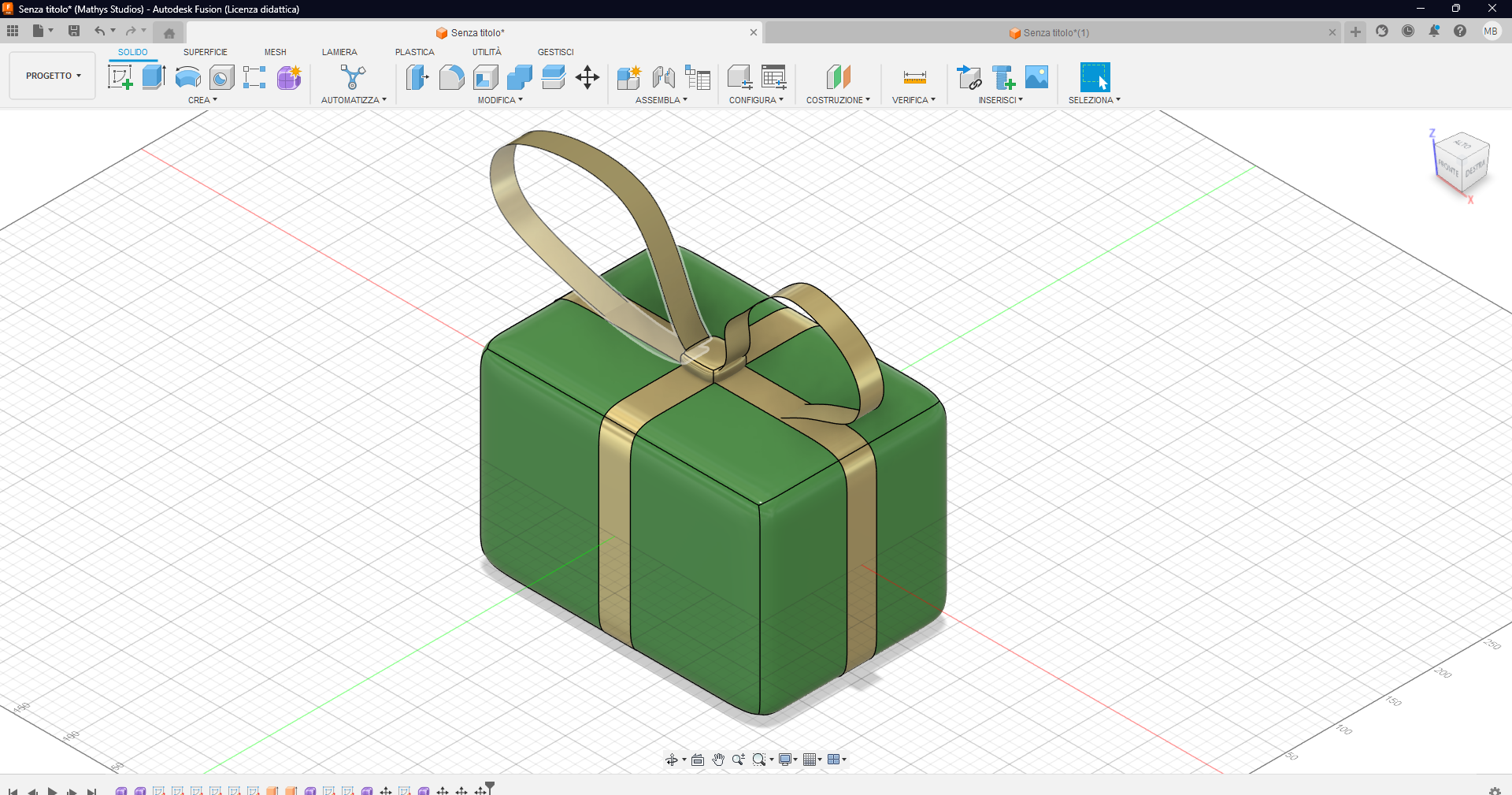This screenshot has height=795, width=1512.
Task: Activate the Select tool icon
Action: [1095, 77]
